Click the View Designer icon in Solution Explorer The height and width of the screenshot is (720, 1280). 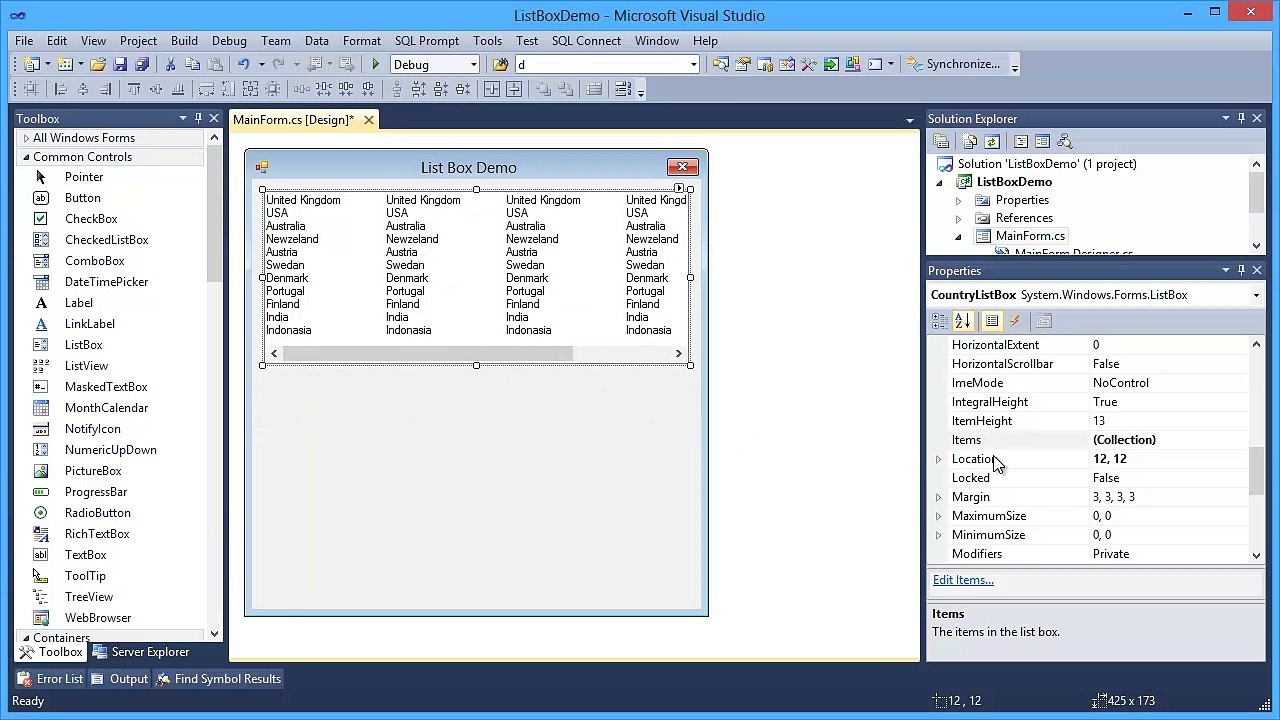(1042, 142)
